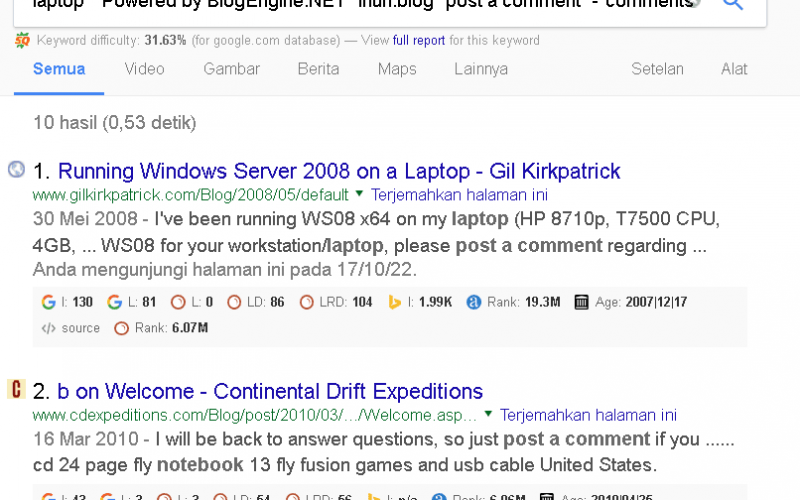Image resolution: width=800 pixels, height=500 pixels.
Task: Click Alexa icon for Rank: 19.3M
Action: 473,303
